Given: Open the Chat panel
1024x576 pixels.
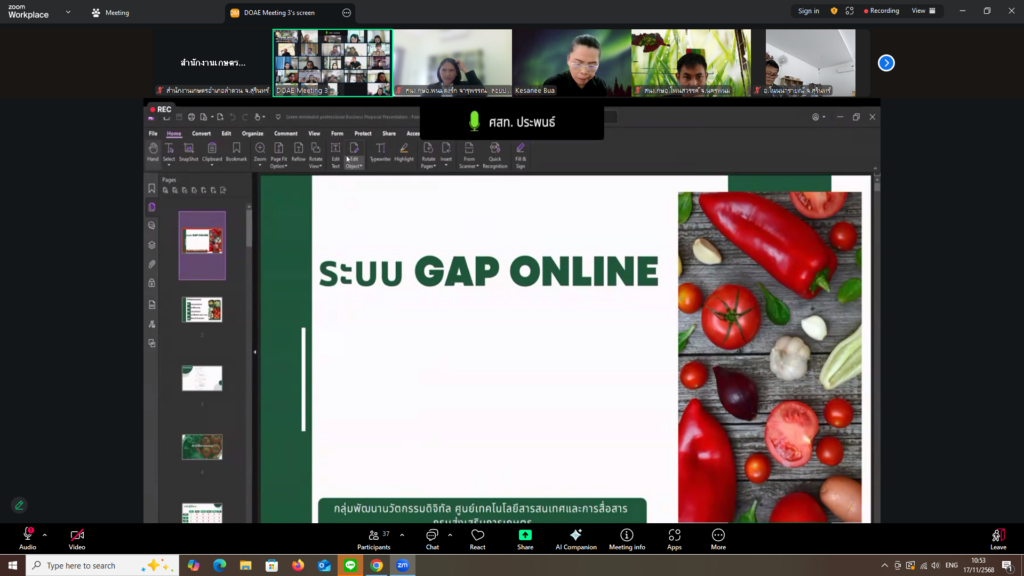Looking at the screenshot, I should click(432, 537).
